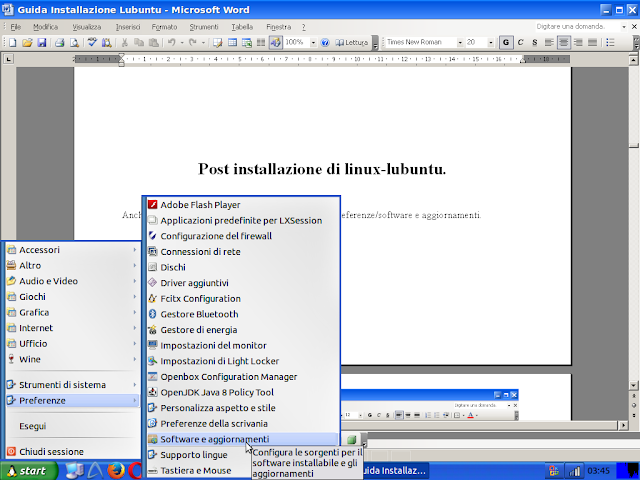
Task: Click the ruler tab selector button
Action: pyautogui.click(x=9, y=60)
